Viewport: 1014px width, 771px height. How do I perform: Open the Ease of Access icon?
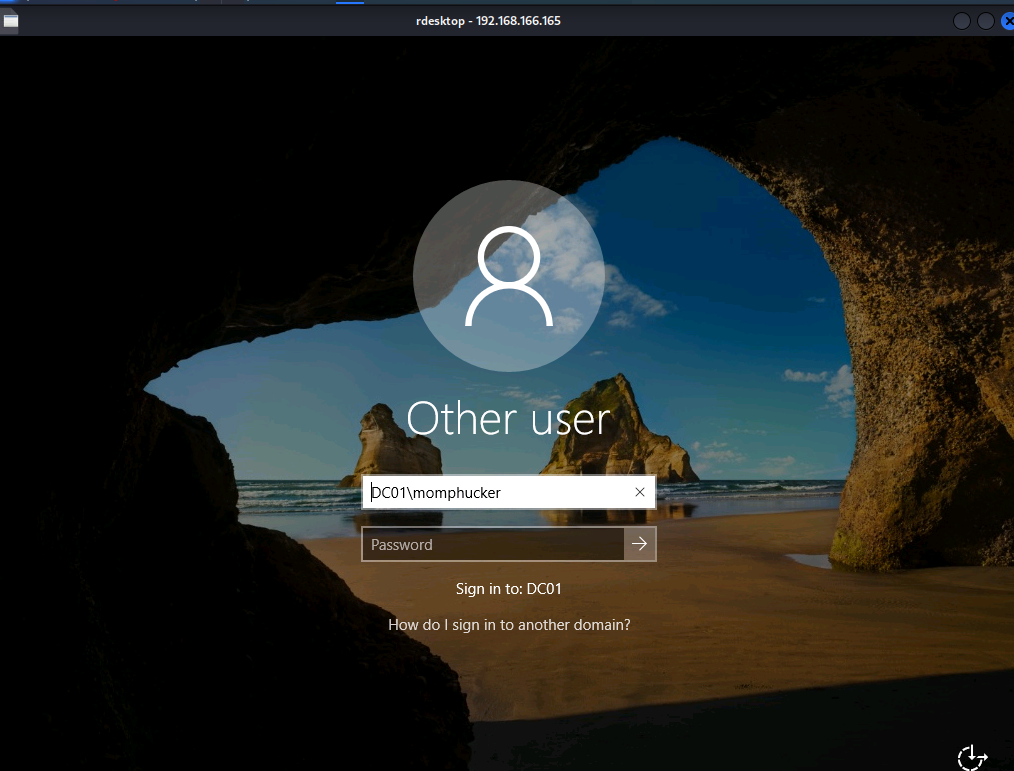(972, 757)
